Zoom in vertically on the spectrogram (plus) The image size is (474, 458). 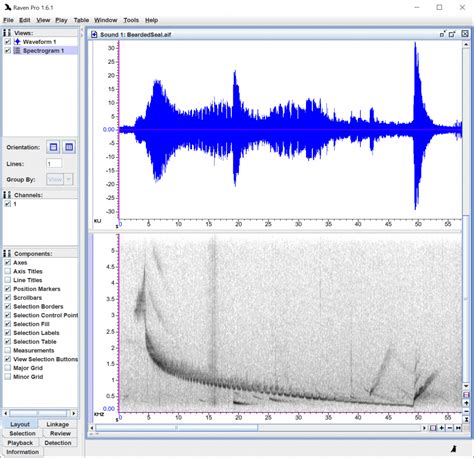[x=466, y=403]
